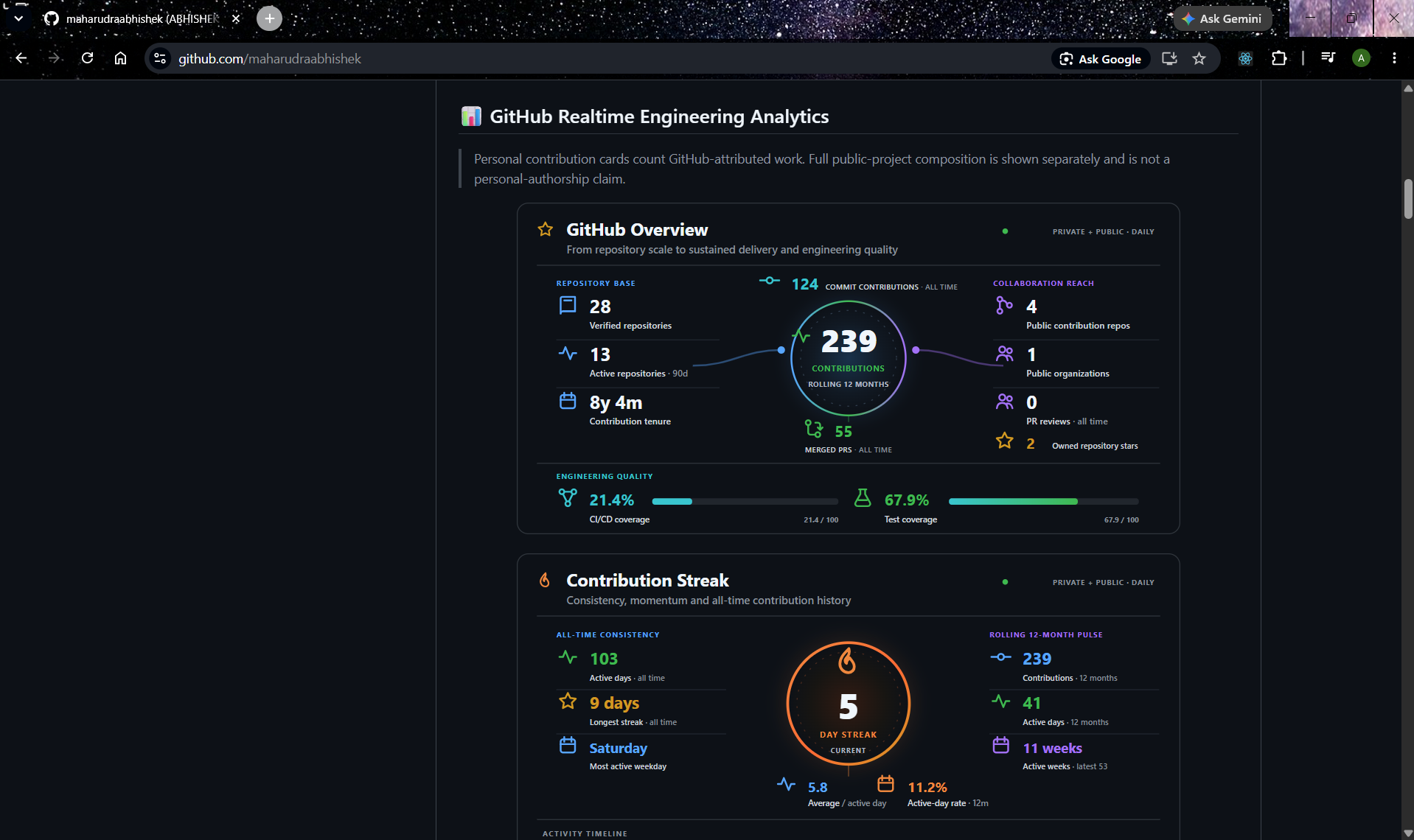Viewport: 1414px width, 840px height.
Task: Go back to previous page
Action: click(x=21, y=58)
